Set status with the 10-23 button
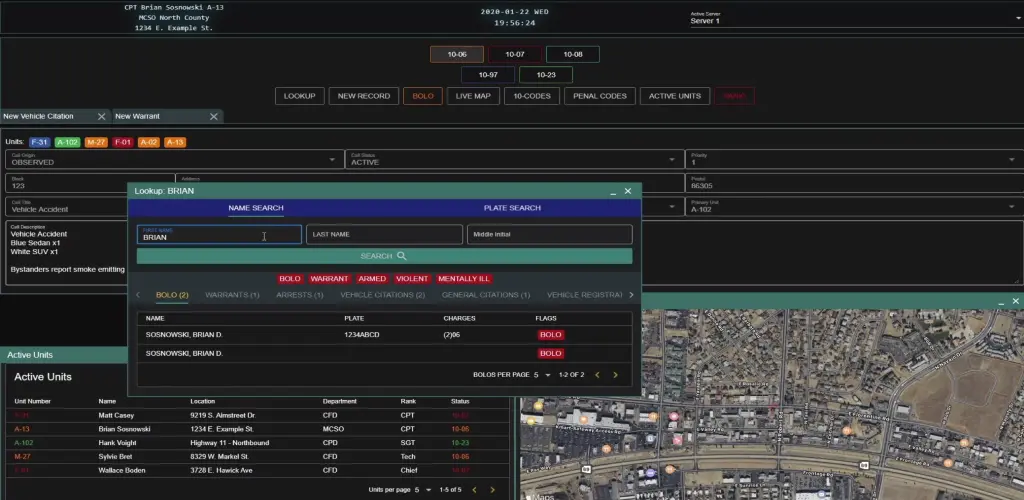Viewport: 1024px width, 500px height. point(546,74)
